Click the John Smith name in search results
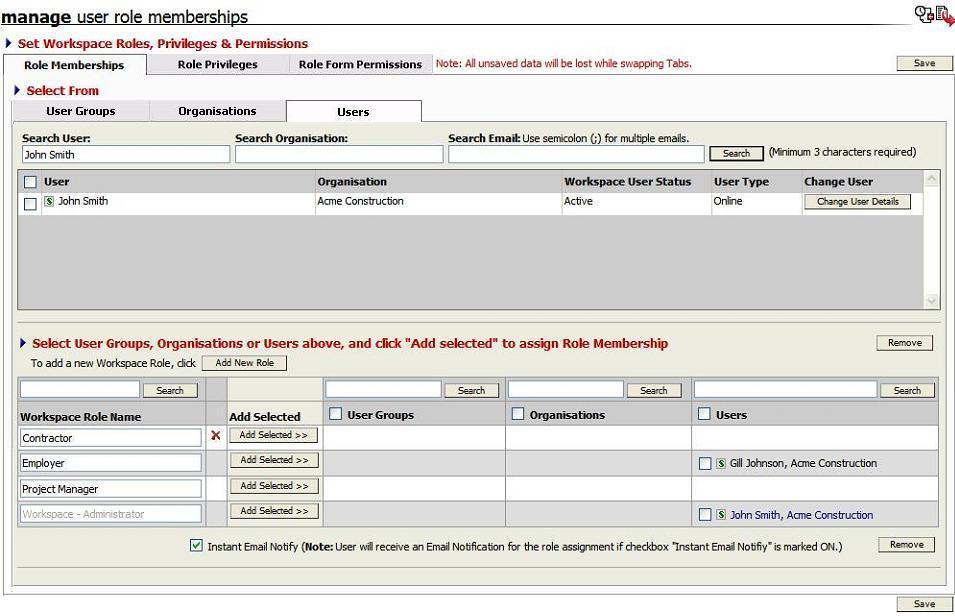955x616 pixels. 83,201
